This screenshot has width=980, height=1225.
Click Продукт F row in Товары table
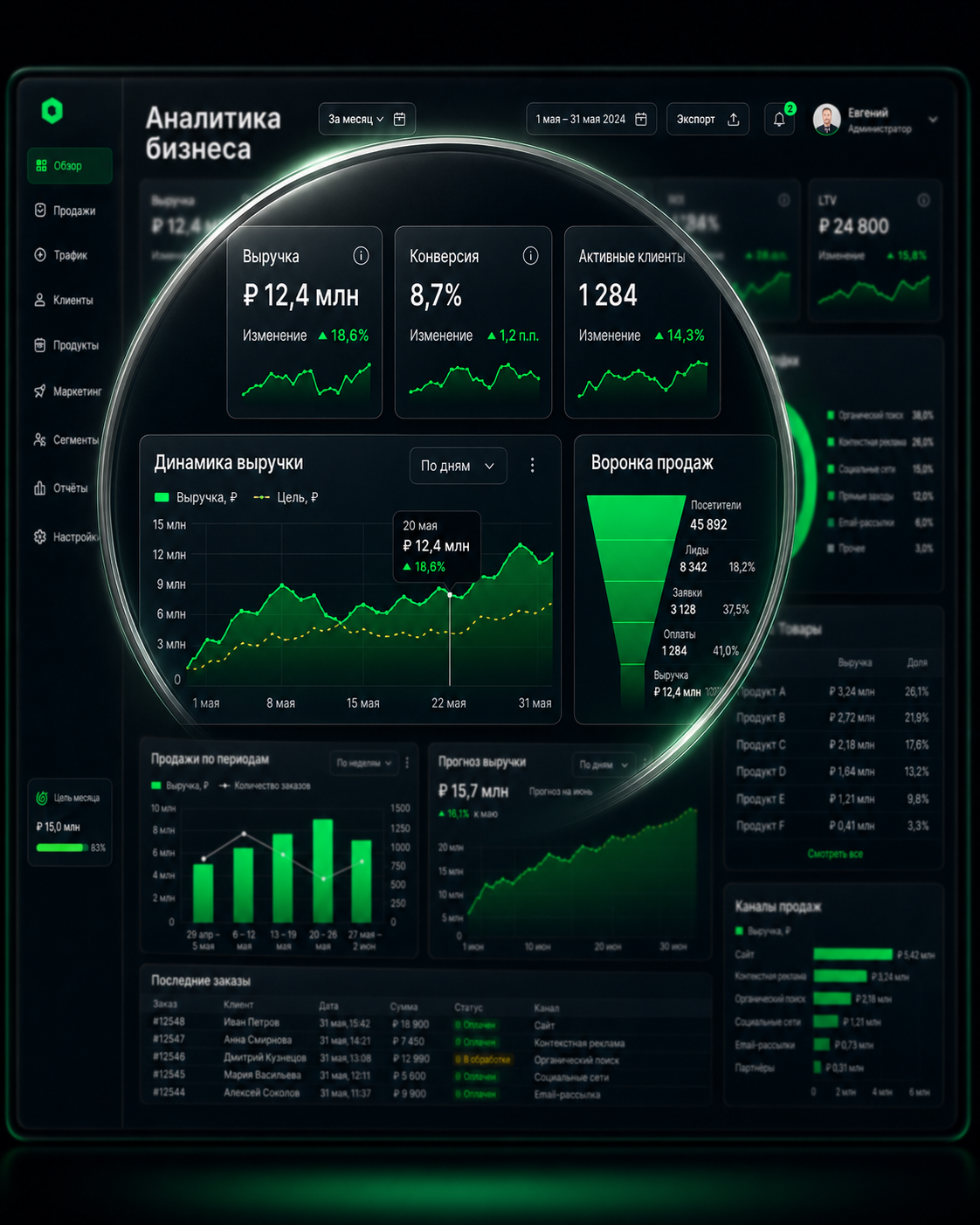pyautogui.click(x=834, y=826)
